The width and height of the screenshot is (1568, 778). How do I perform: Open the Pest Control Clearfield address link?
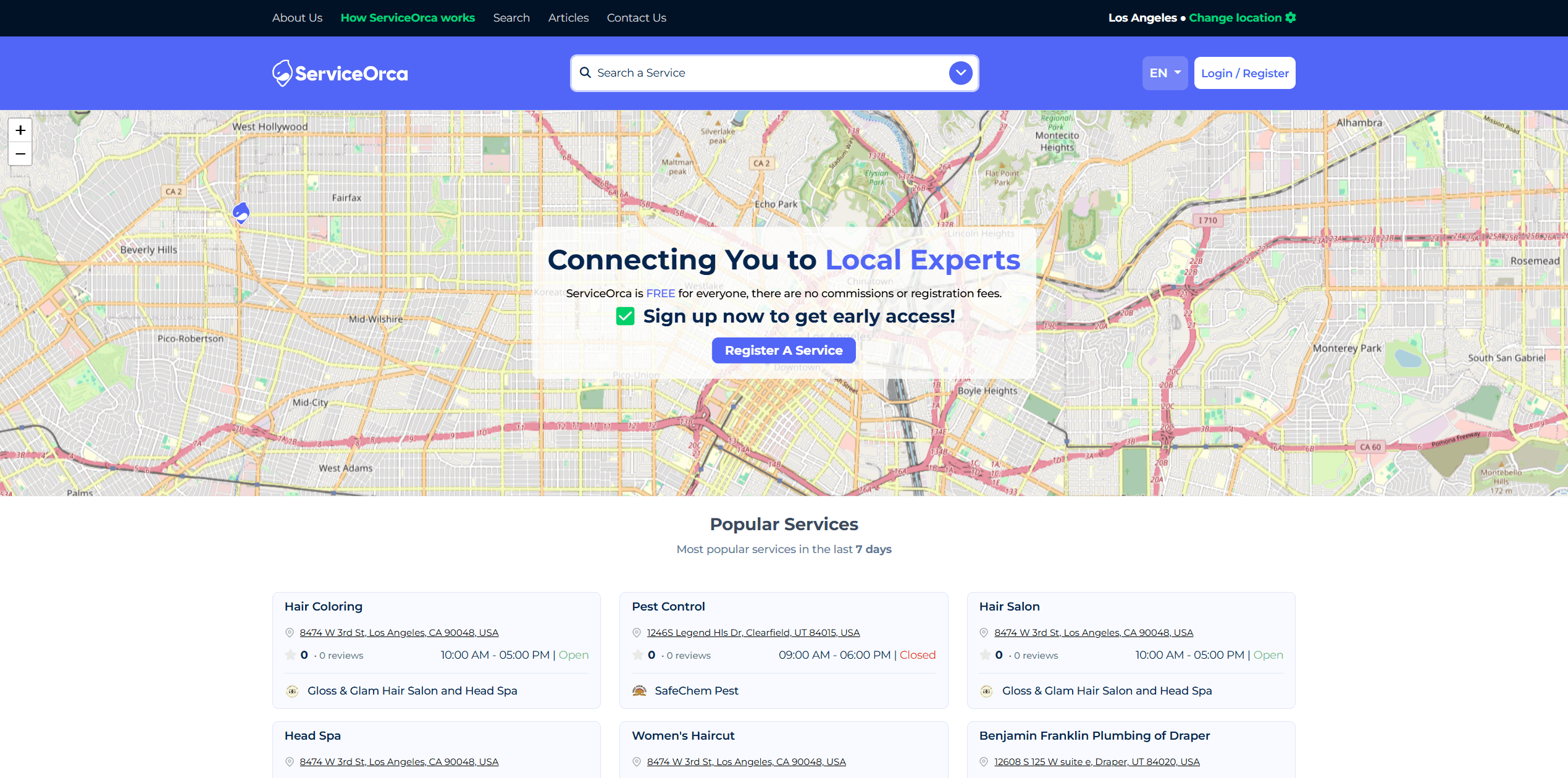coord(753,632)
